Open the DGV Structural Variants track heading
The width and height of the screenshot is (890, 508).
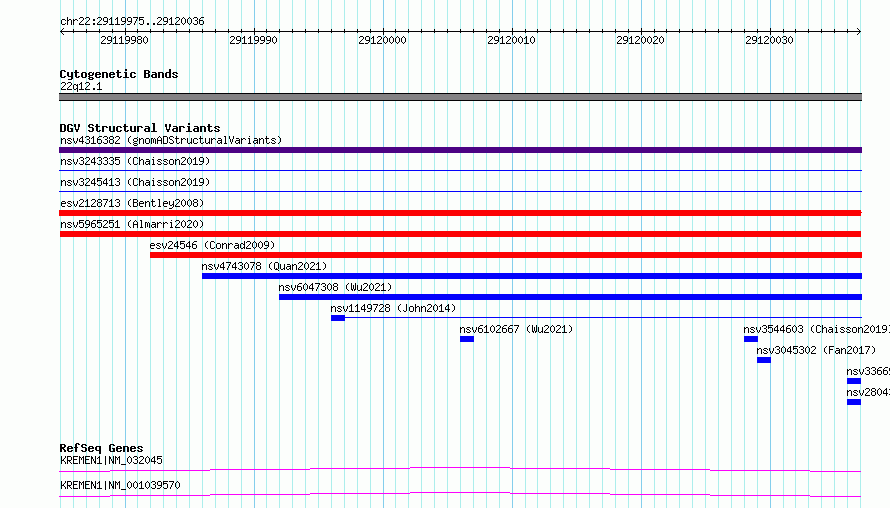pos(140,128)
